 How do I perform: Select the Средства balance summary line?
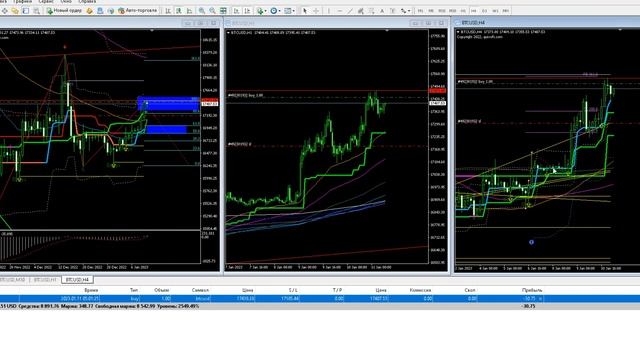coord(320,306)
